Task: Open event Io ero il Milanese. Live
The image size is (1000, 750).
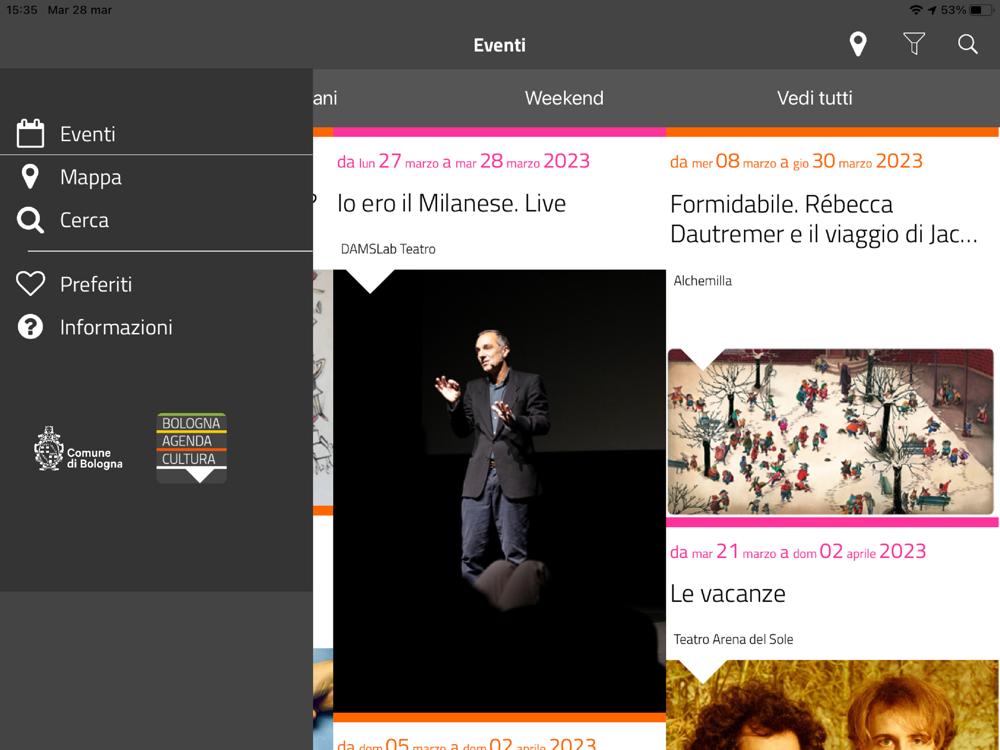Action: pyautogui.click(x=452, y=203)
